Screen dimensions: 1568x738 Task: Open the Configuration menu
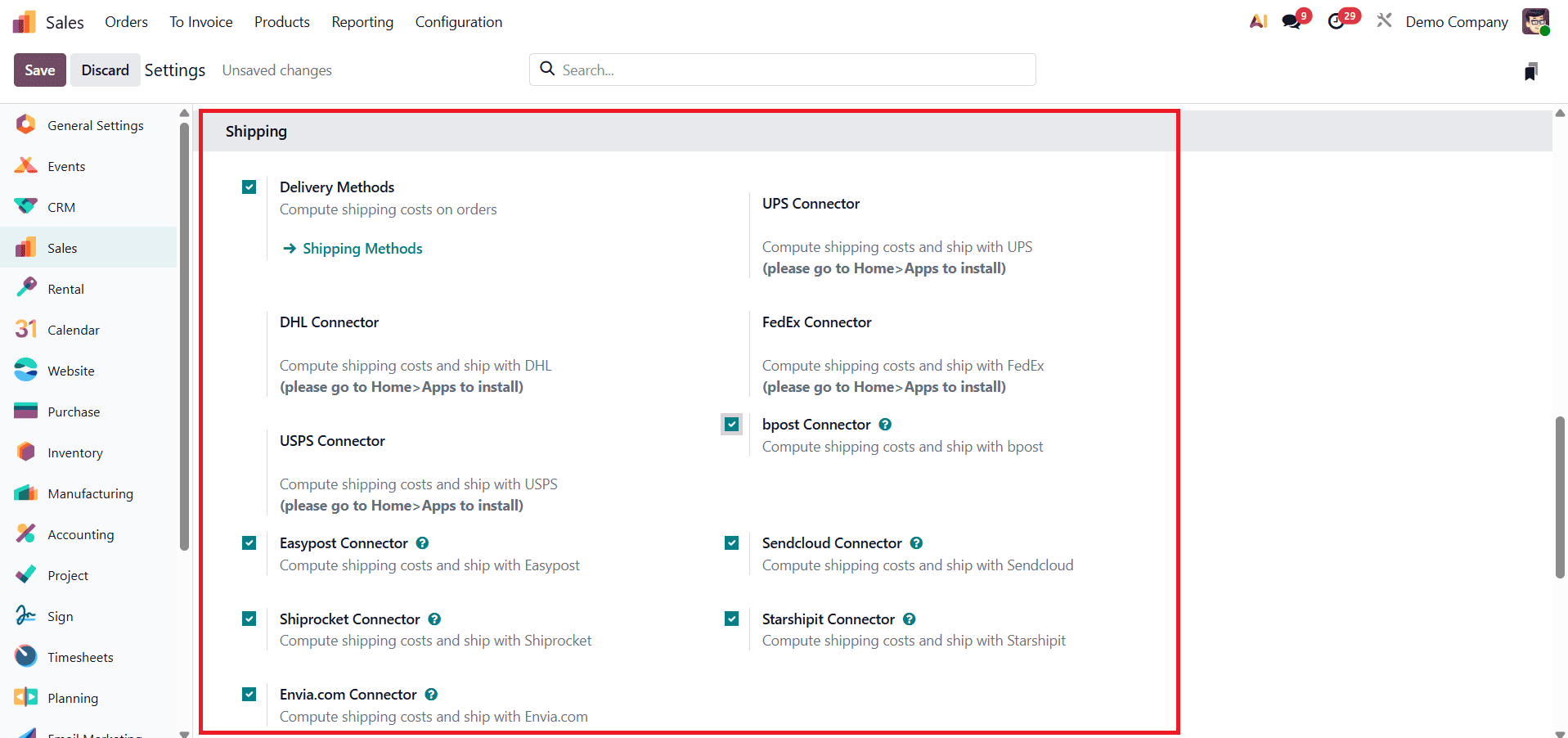click(x=459, y=22)
